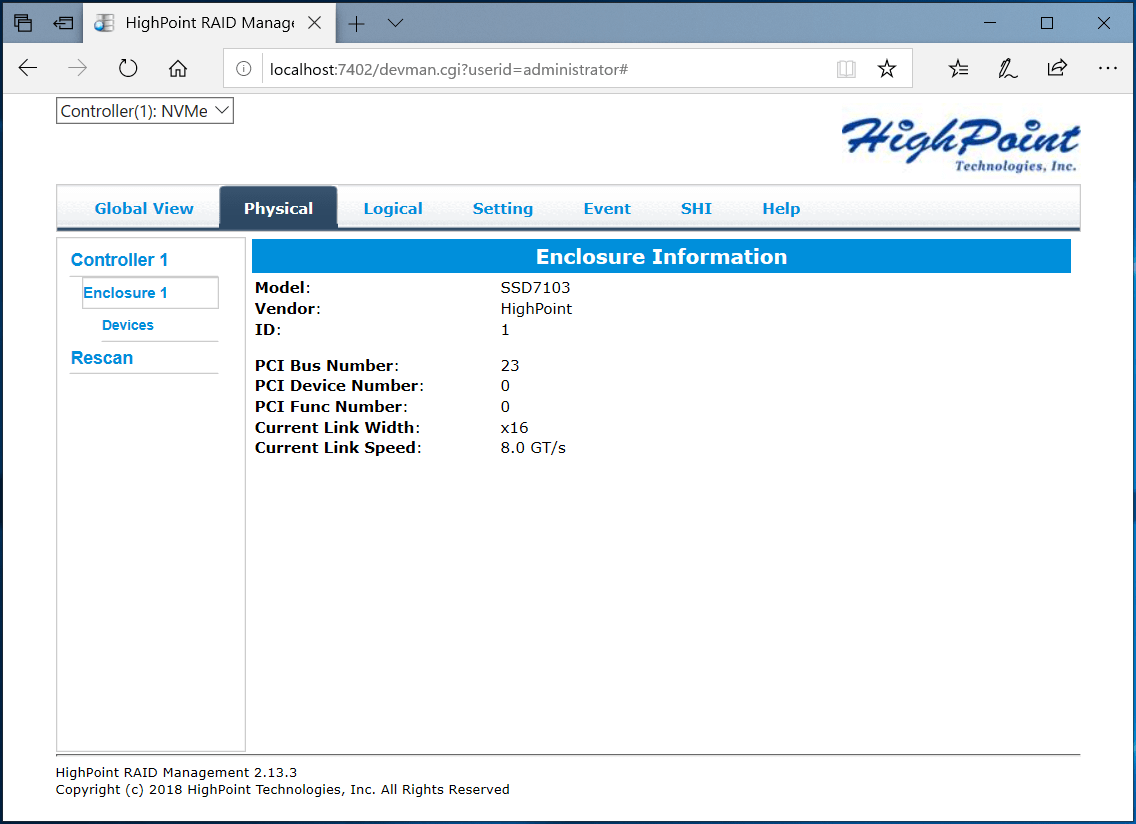Click the browser Back arrow
This screenshot has height=824, width=1136.
tap(28, 68)
